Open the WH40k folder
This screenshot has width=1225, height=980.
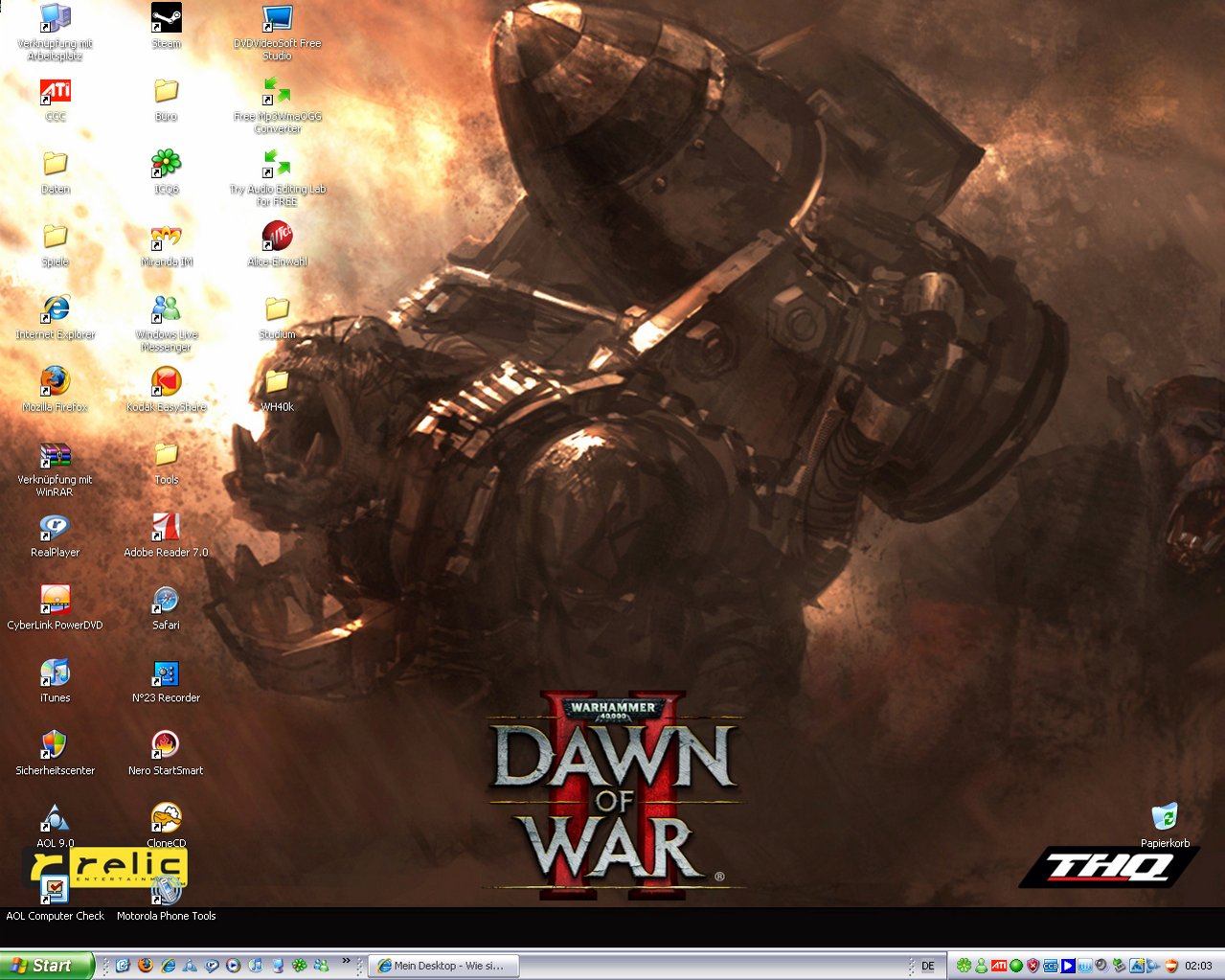[x=277, y=382]
